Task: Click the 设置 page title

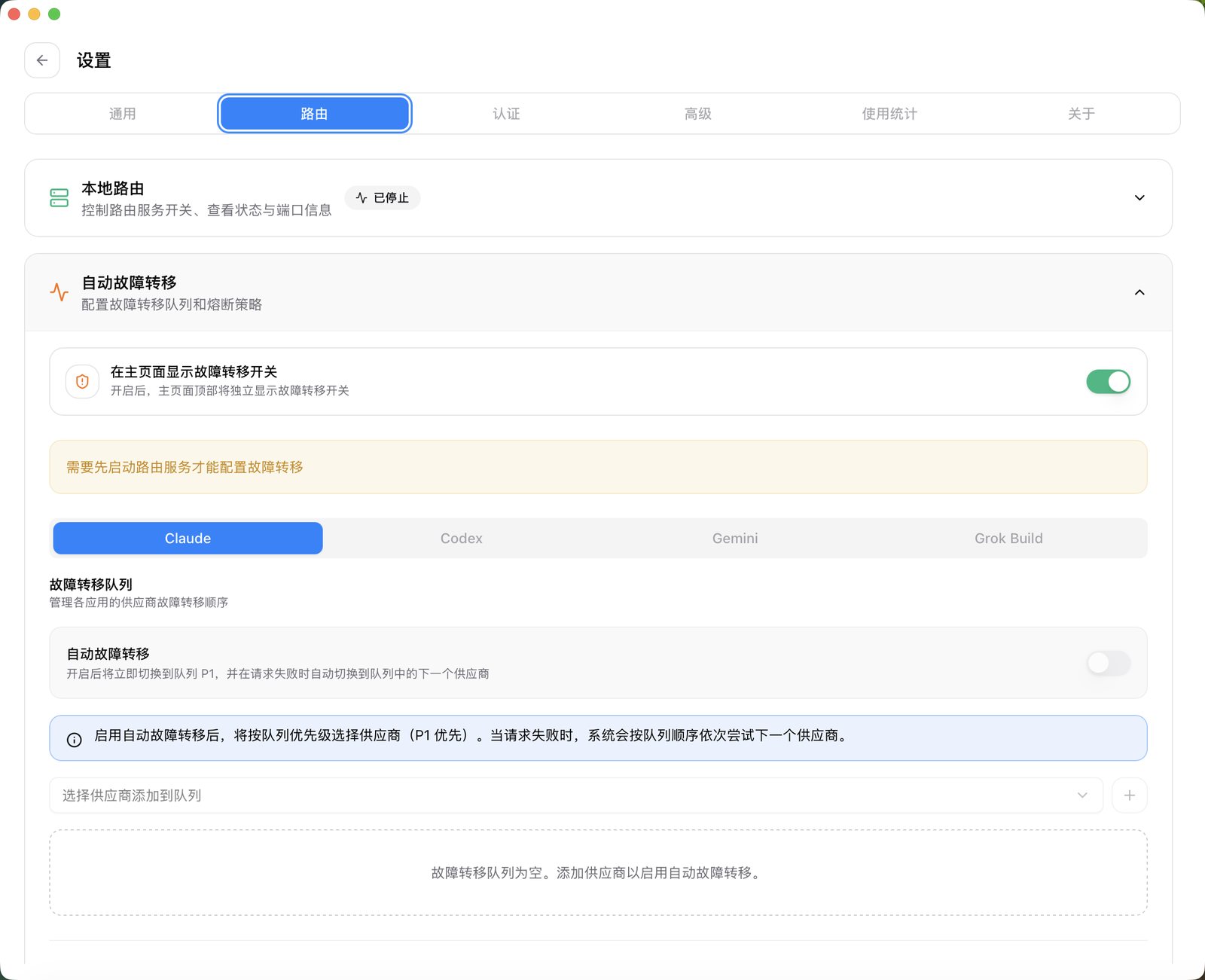Action: pyautogui.click(x=94, y=60)
